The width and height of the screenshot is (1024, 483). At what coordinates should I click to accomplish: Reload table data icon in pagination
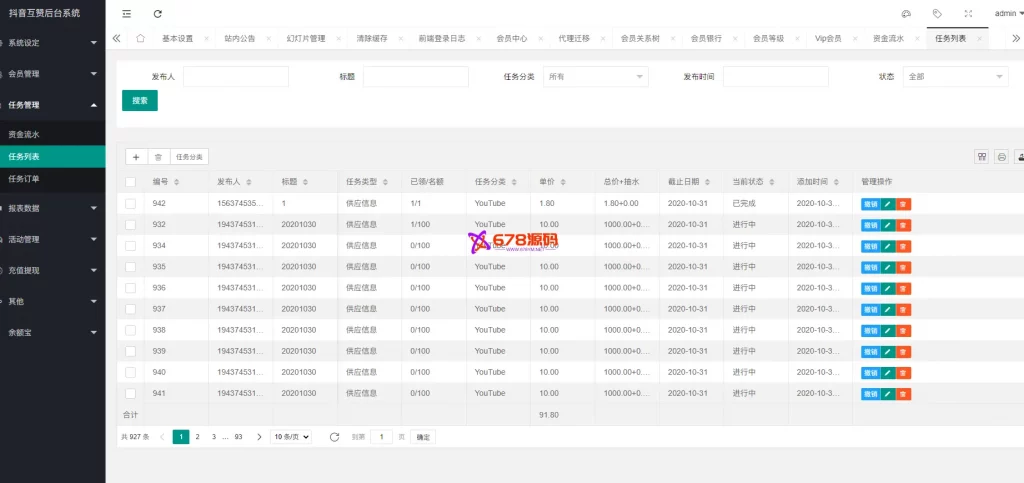[334, 437]
